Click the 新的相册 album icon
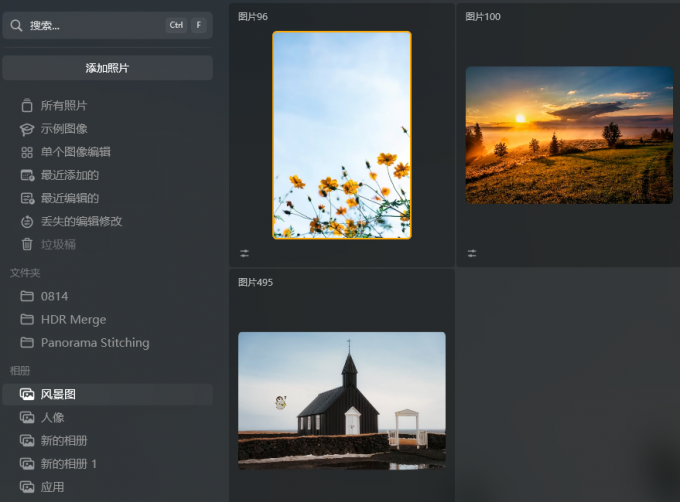This screenshot has height=502, width=680. (27, 440)
